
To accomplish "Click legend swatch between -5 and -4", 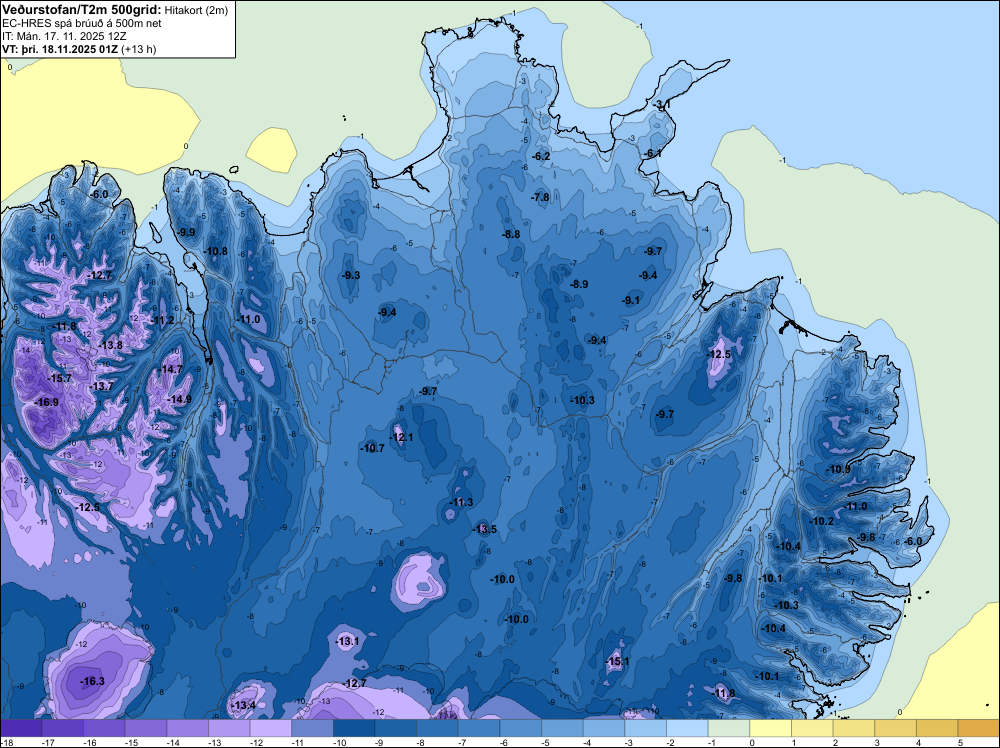I will click(x=562, y=728).
